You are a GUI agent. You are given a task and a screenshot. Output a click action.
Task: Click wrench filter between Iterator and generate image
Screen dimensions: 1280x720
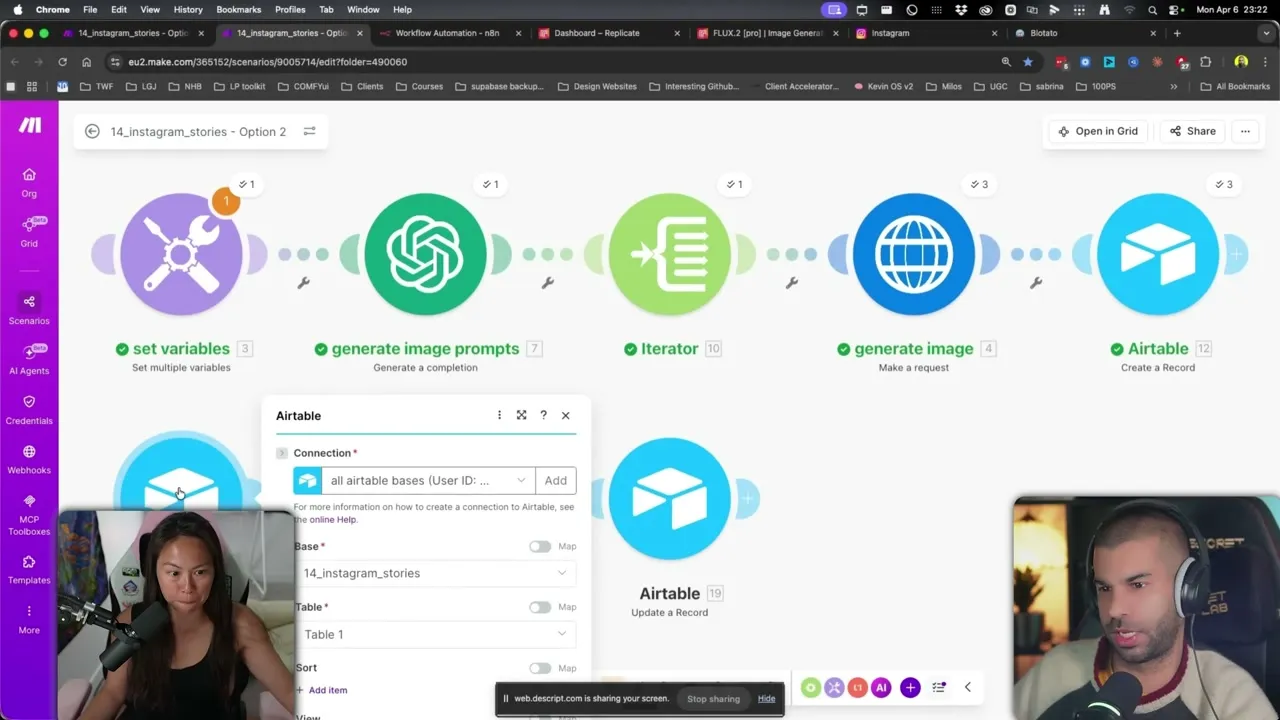[791, 283]
